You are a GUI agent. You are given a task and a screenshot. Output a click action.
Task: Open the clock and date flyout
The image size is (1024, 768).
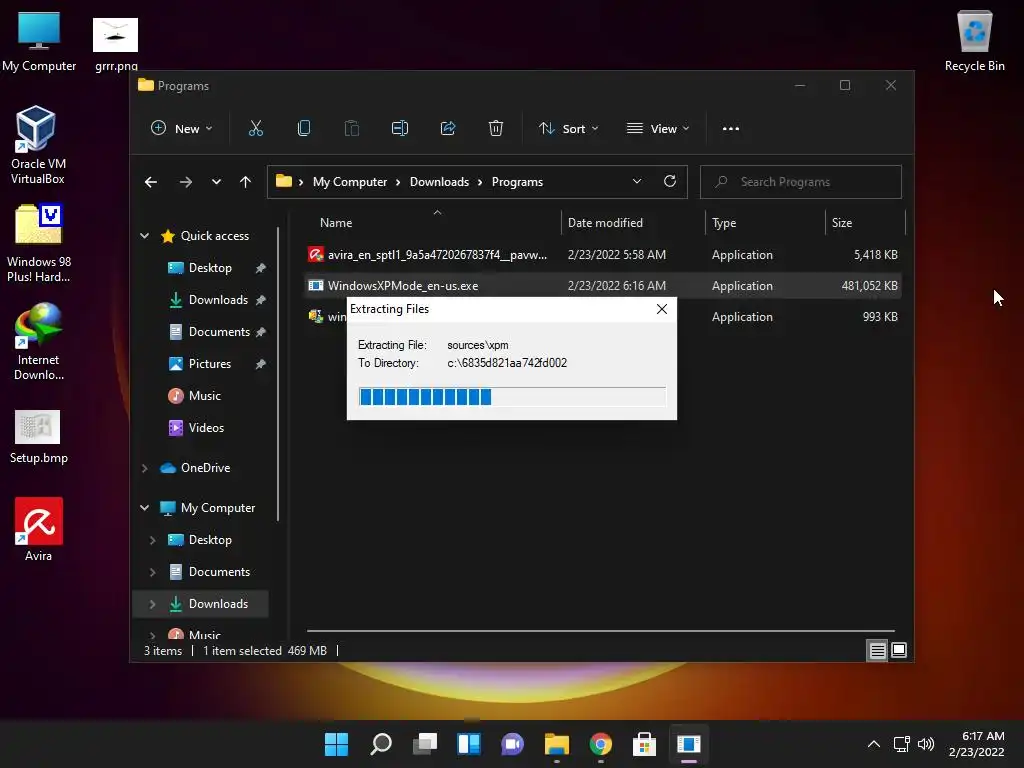click(x=976, y=744)
